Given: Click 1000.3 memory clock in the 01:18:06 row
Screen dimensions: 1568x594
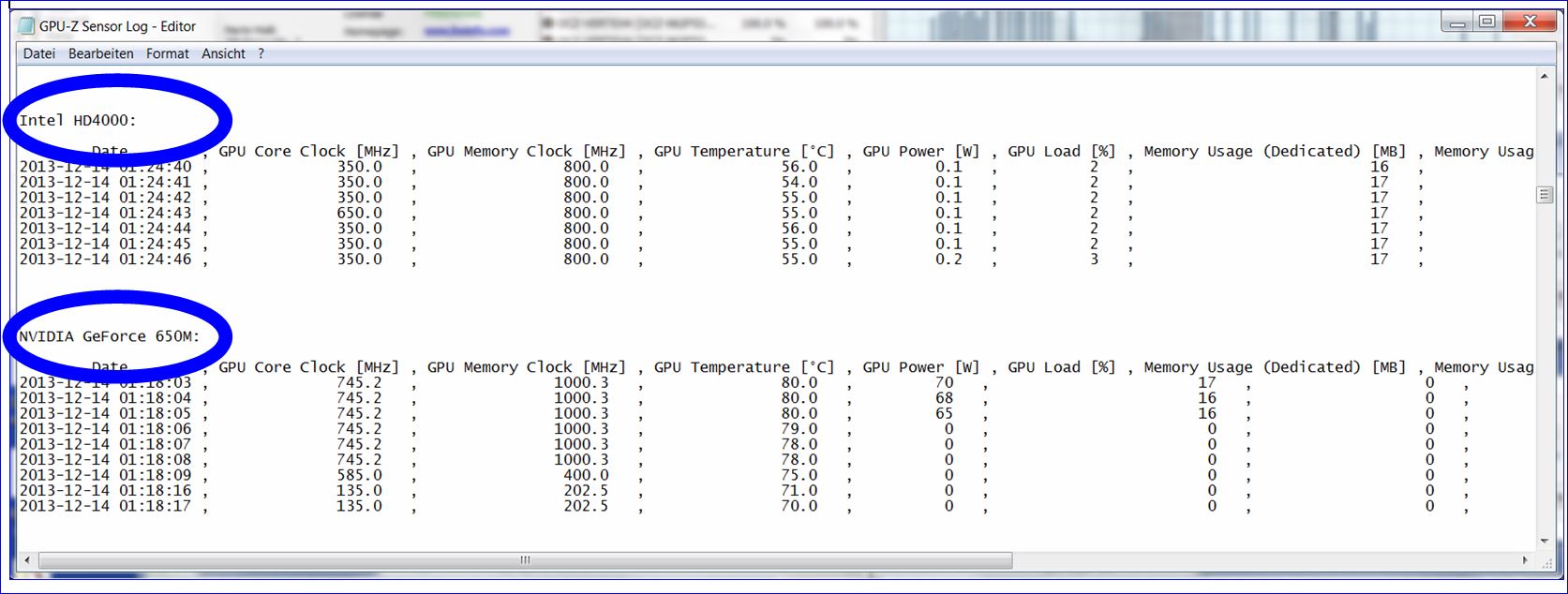Looking at the screenshot, I should coord(581,428).
